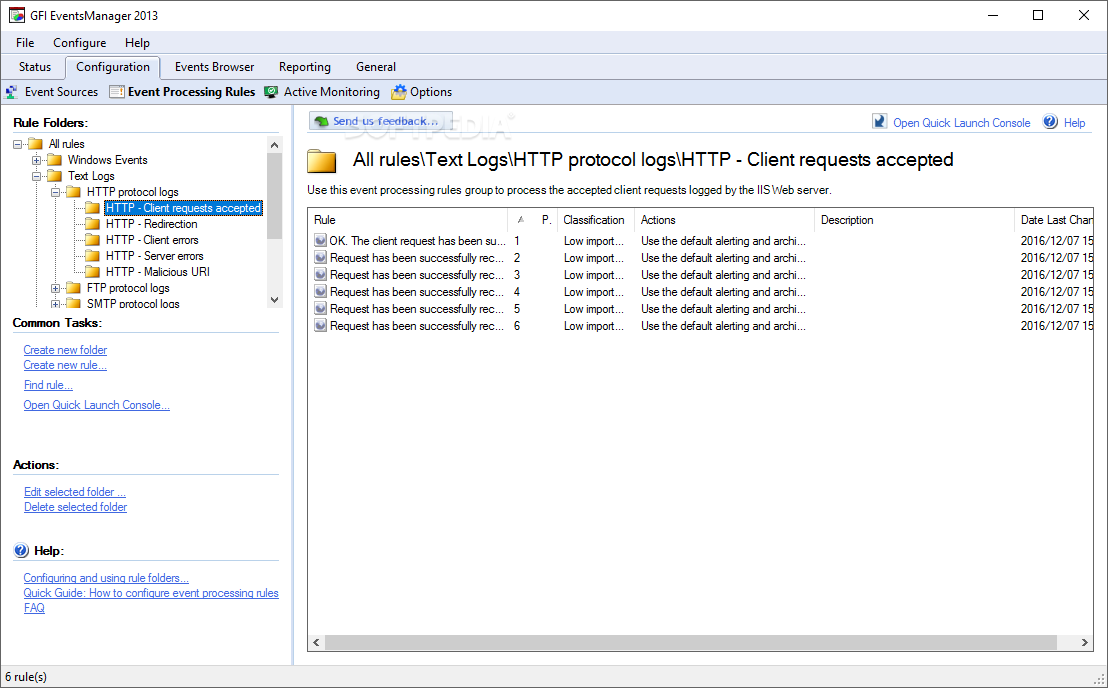Click the FAQ link
Viewport: 1108px width, 688px height.
(34, 608)
